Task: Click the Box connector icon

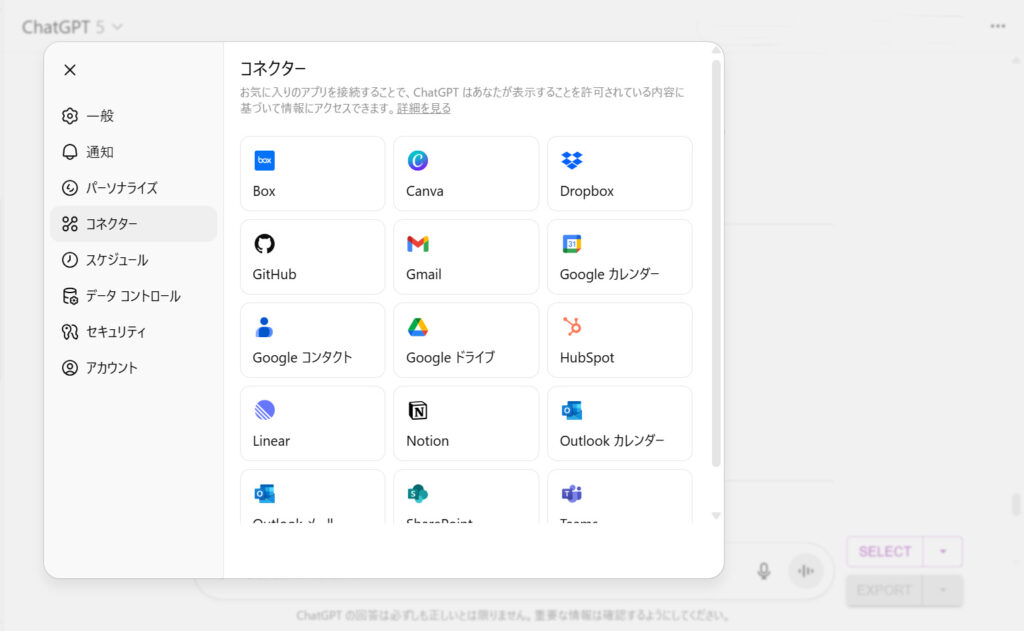Action: click(x=264, y=160)
